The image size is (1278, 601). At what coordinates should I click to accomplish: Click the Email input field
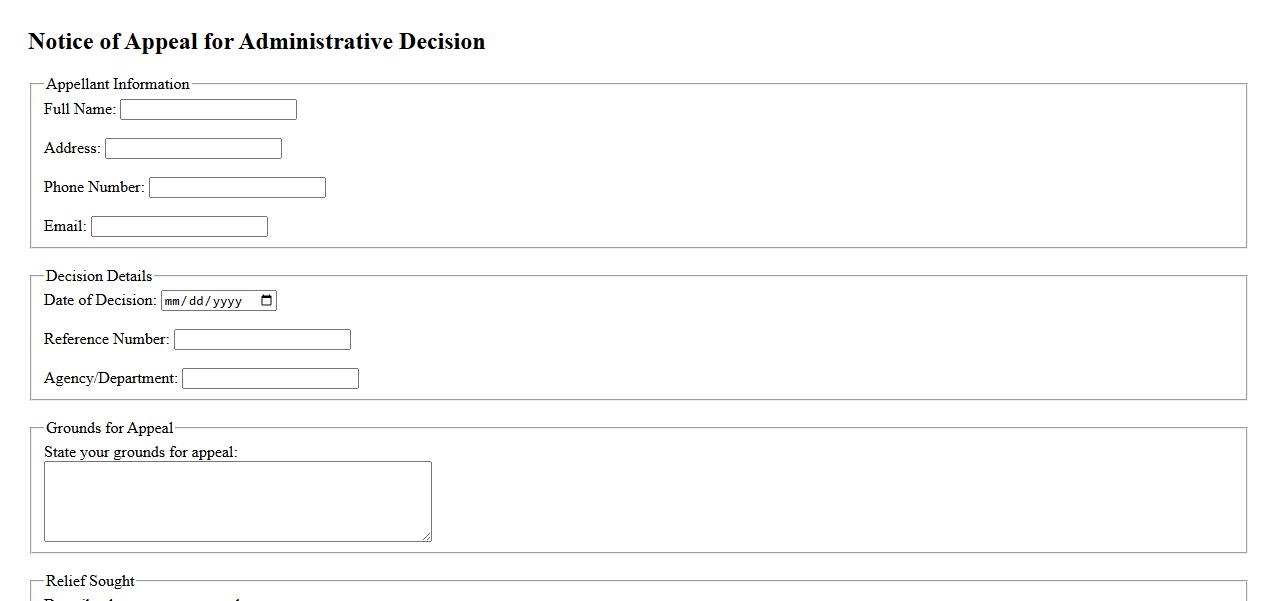pos(179,227)
